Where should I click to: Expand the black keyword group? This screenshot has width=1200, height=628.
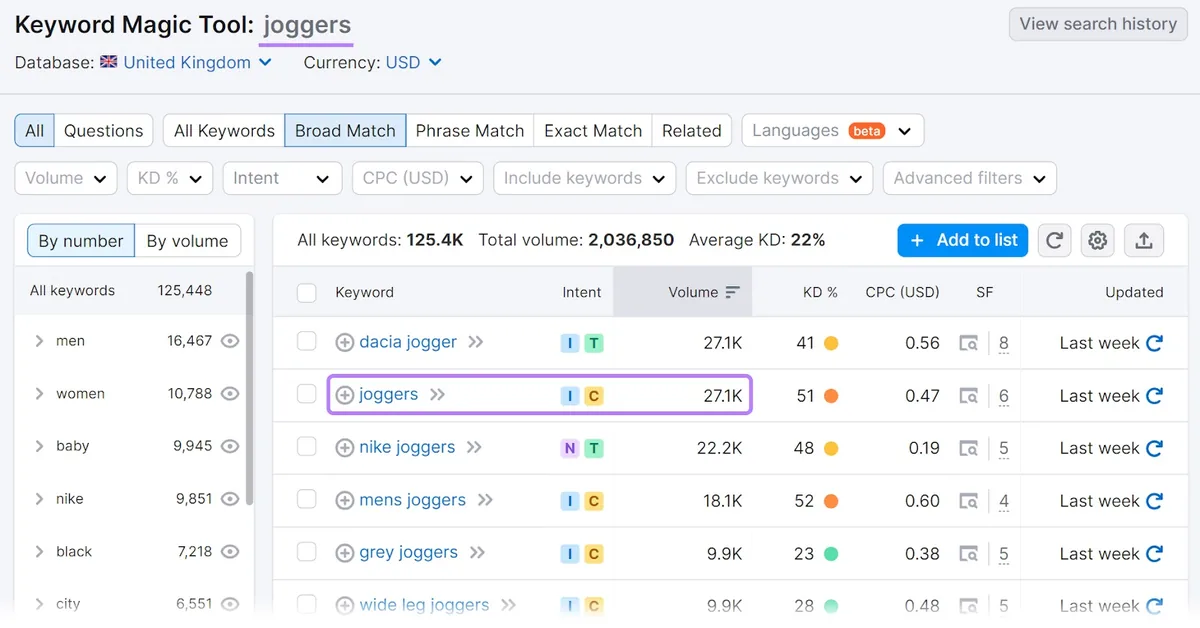[x=39, y=551]
